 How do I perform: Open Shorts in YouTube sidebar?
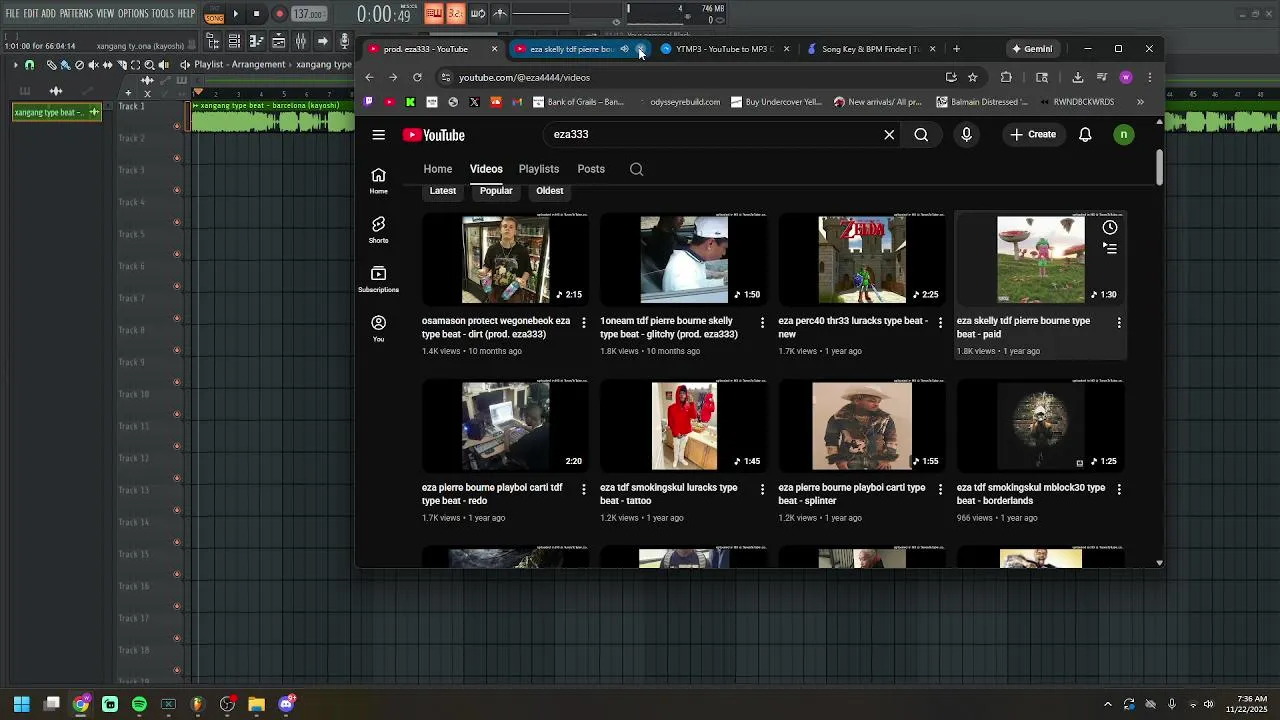(378, 230)
